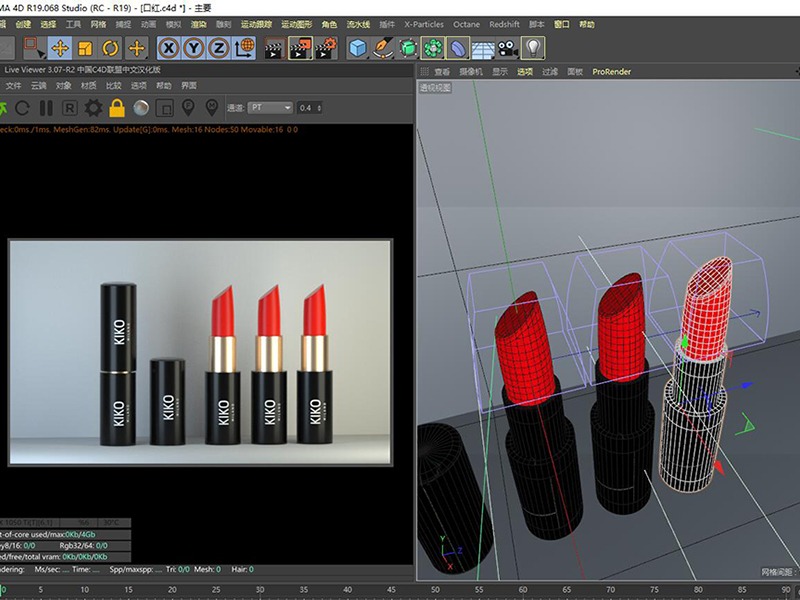Open 创建 menu in main menu bar
800x600 pixels.
(23, 24)
